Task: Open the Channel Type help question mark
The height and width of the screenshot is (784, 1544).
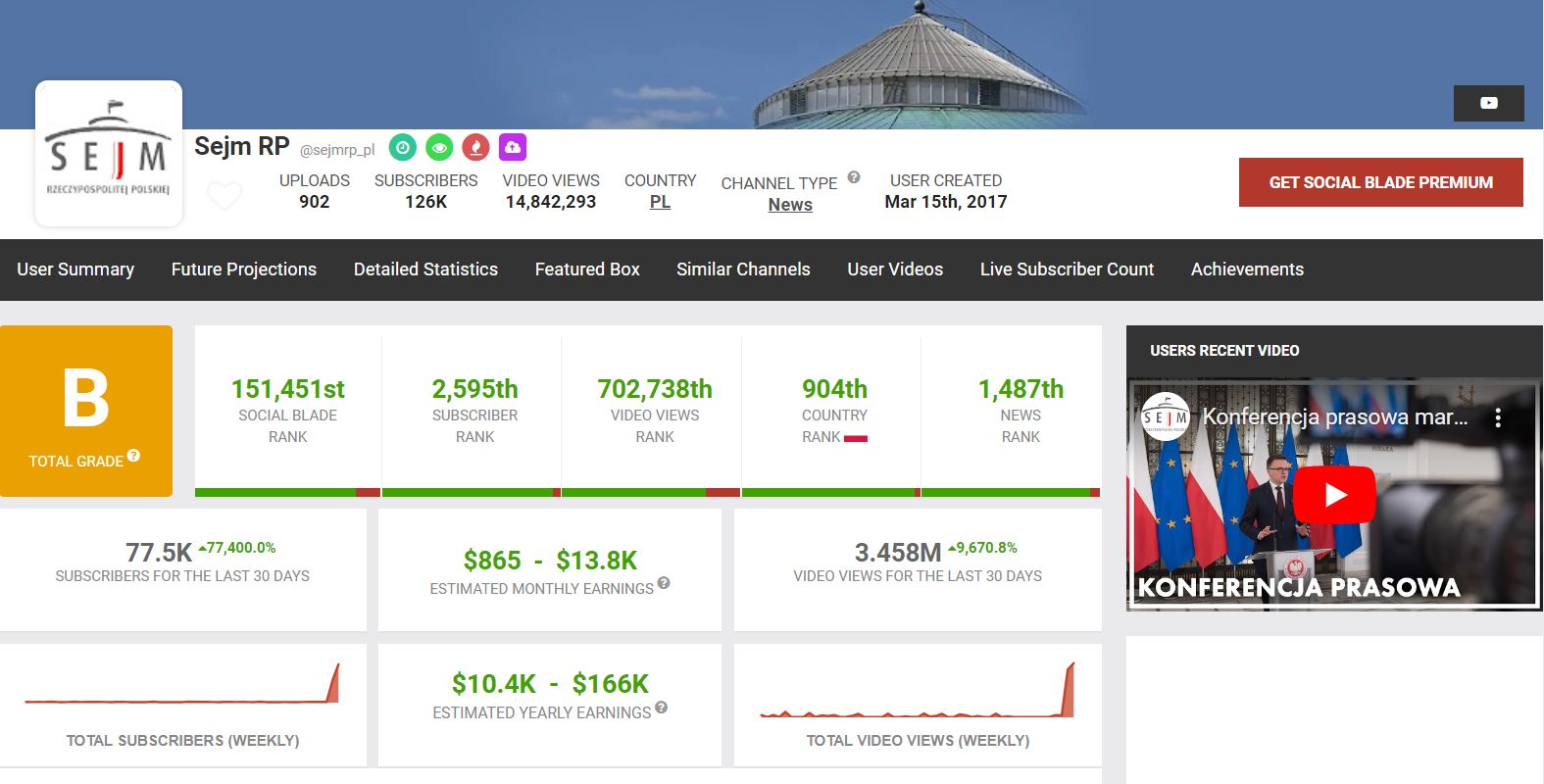Action: click(x=854, y=177)
